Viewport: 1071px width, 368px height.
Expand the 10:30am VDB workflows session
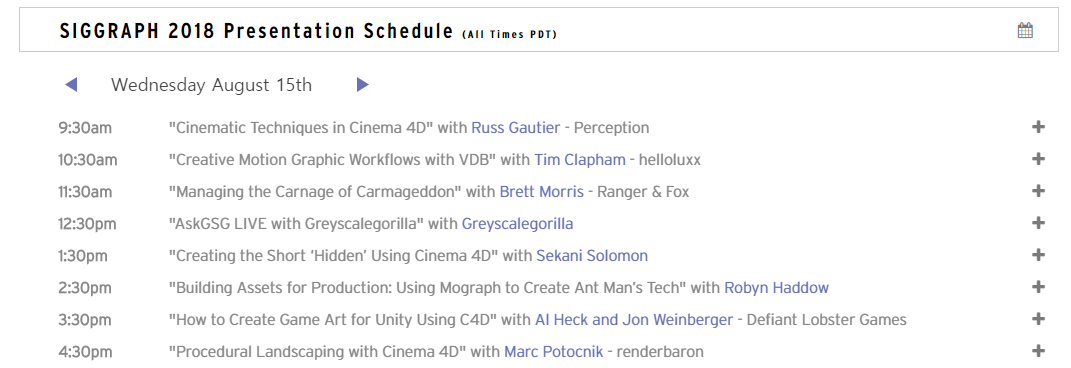tap(1038, 159)
